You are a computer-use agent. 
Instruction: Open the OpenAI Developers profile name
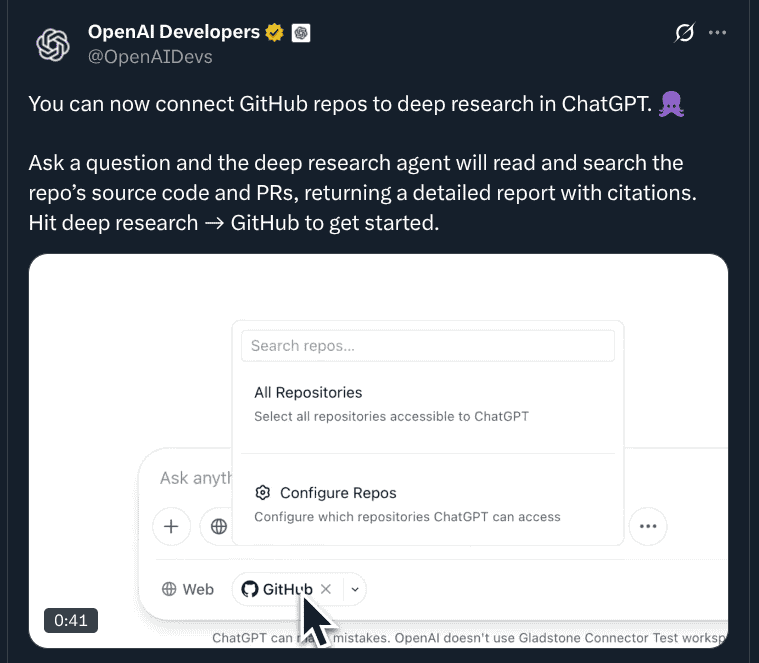(x=173, y=32)
